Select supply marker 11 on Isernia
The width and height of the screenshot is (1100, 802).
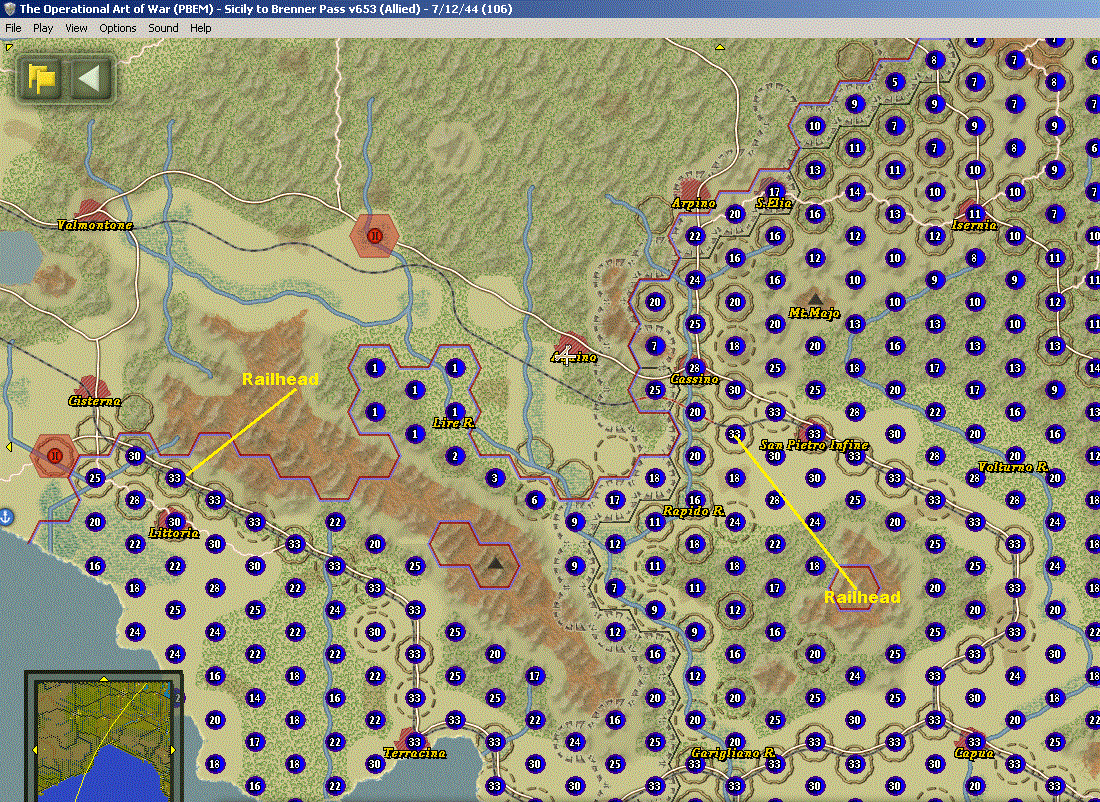[974, 214]
